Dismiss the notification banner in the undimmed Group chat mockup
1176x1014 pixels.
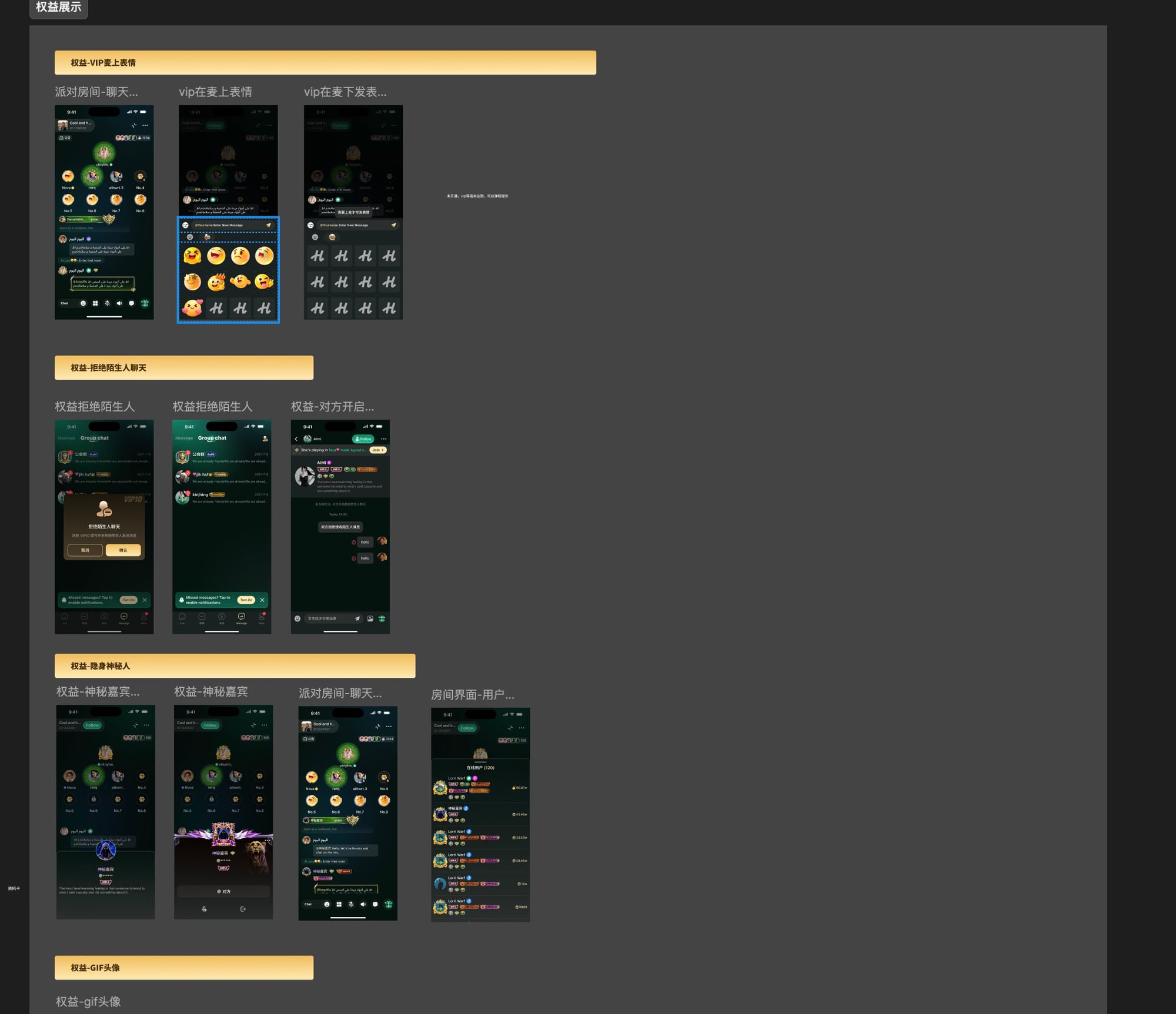(262, 600)
